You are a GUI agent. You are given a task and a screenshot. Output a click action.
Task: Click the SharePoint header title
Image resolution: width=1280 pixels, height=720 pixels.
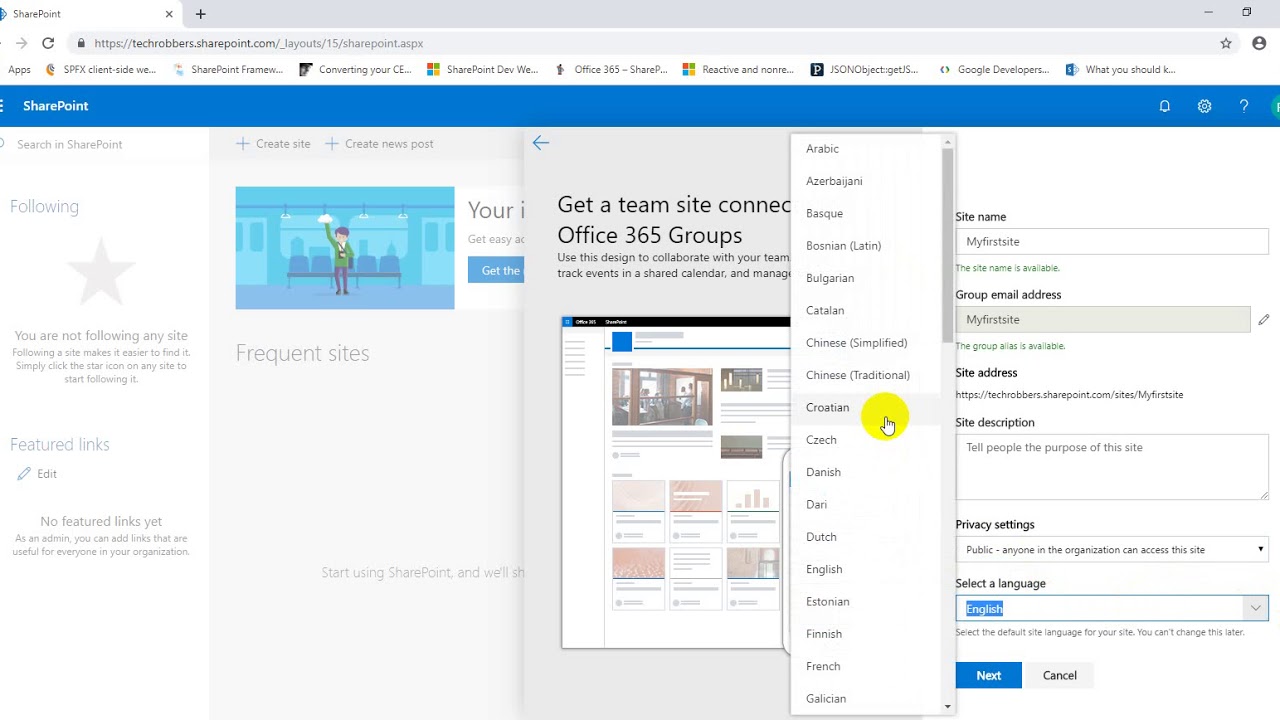click(x=56, y=106)
